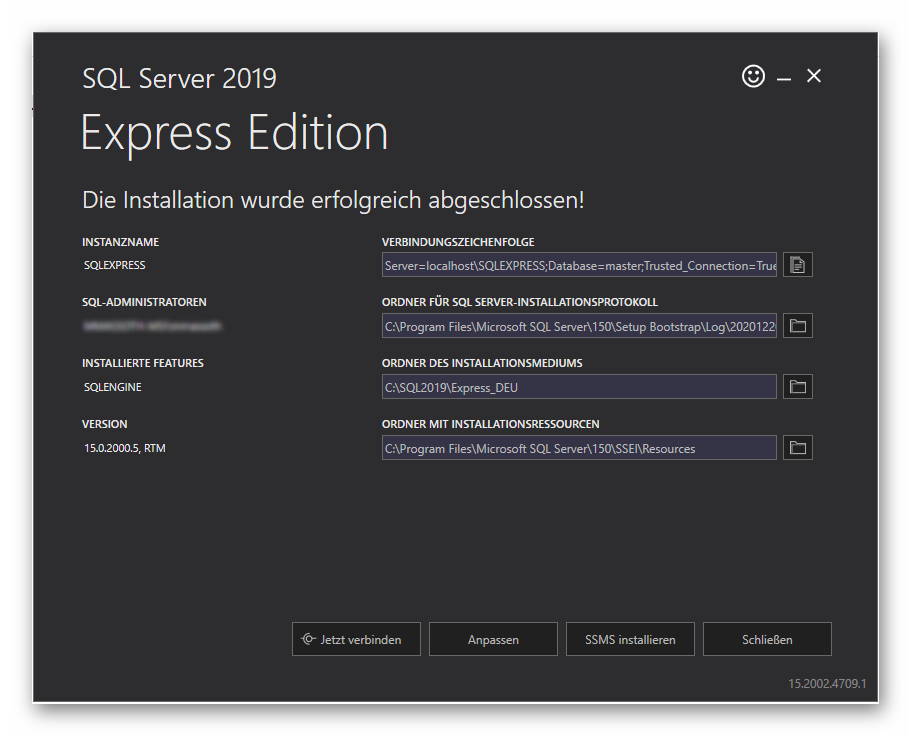The image size is (911, 736).
Task: Click the Setup Bootstrap log path field
Action: [x=578, y=325]
